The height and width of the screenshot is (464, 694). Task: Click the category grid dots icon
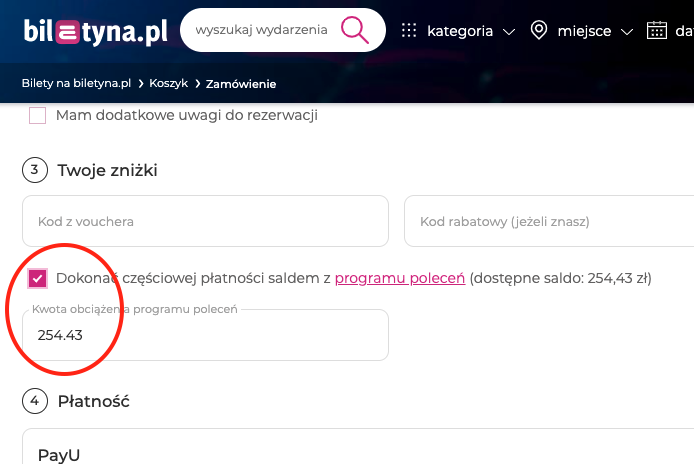point(409,31)
